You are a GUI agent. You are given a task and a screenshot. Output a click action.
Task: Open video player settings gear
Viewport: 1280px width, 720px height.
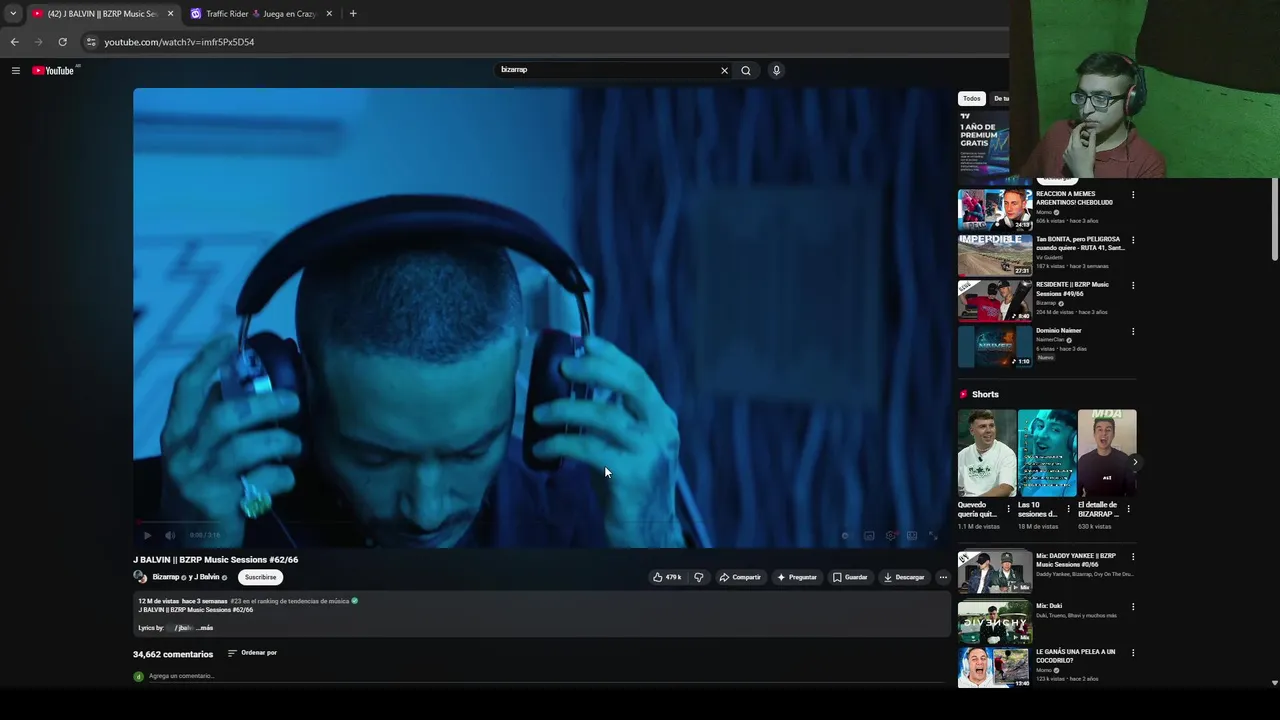tap(891, 535)
